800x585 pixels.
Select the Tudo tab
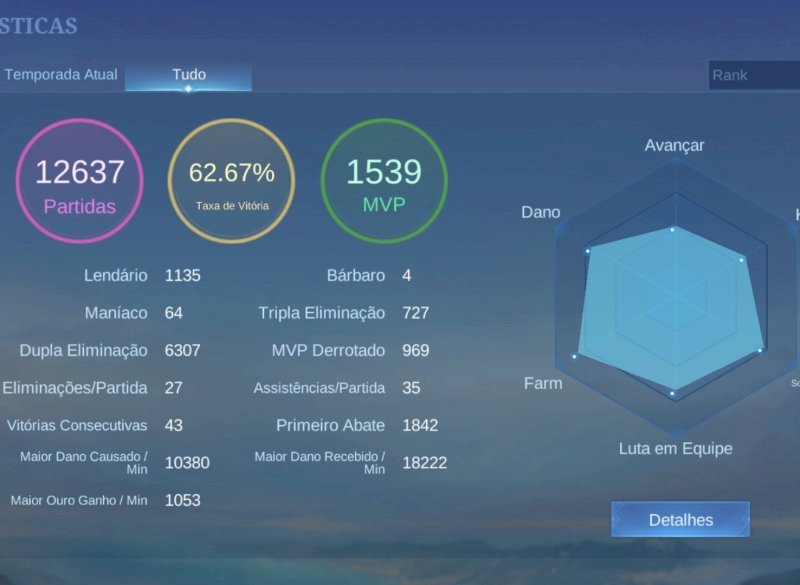click(x=188, y=75)
